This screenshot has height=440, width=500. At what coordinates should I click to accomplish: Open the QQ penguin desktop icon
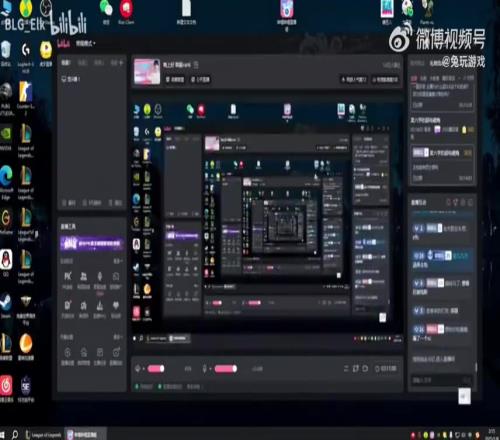tap(6, 263)
